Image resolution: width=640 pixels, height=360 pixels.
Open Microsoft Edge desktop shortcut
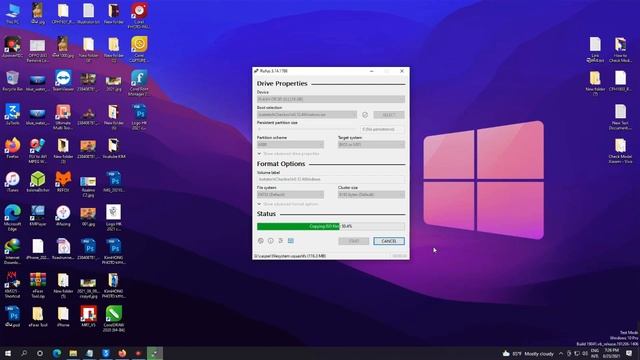(x=12, y=218)
